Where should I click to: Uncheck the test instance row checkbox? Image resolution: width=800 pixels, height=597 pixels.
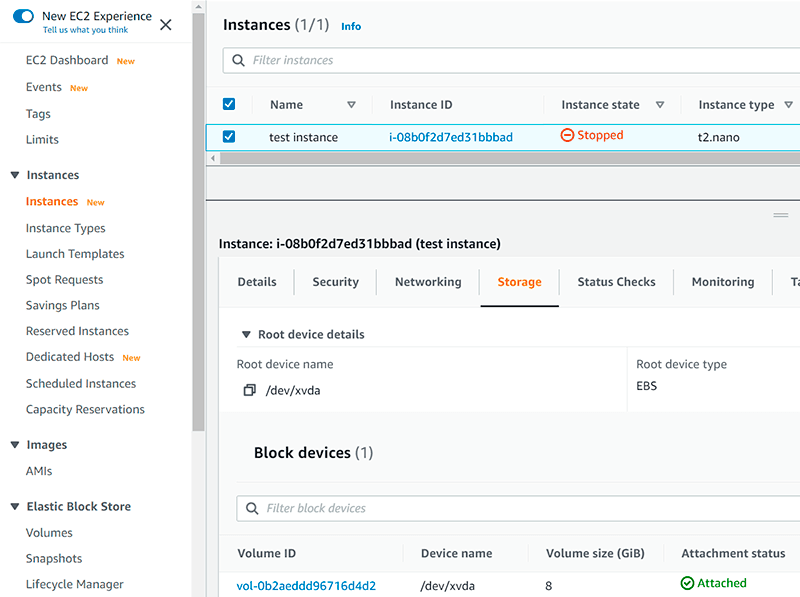(229, 136)
